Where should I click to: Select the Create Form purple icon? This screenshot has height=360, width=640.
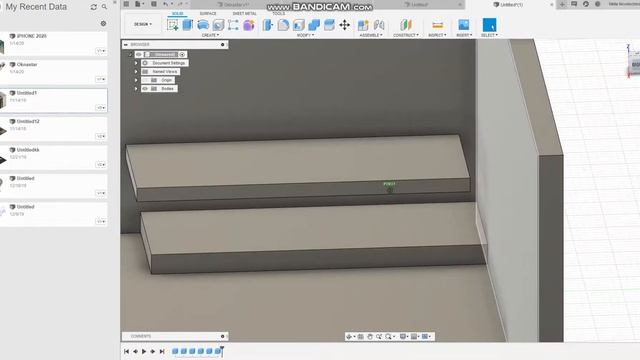point(249,25)
